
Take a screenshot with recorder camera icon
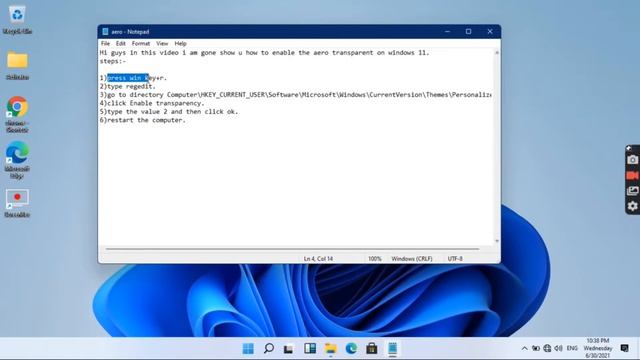coord(632,160)
